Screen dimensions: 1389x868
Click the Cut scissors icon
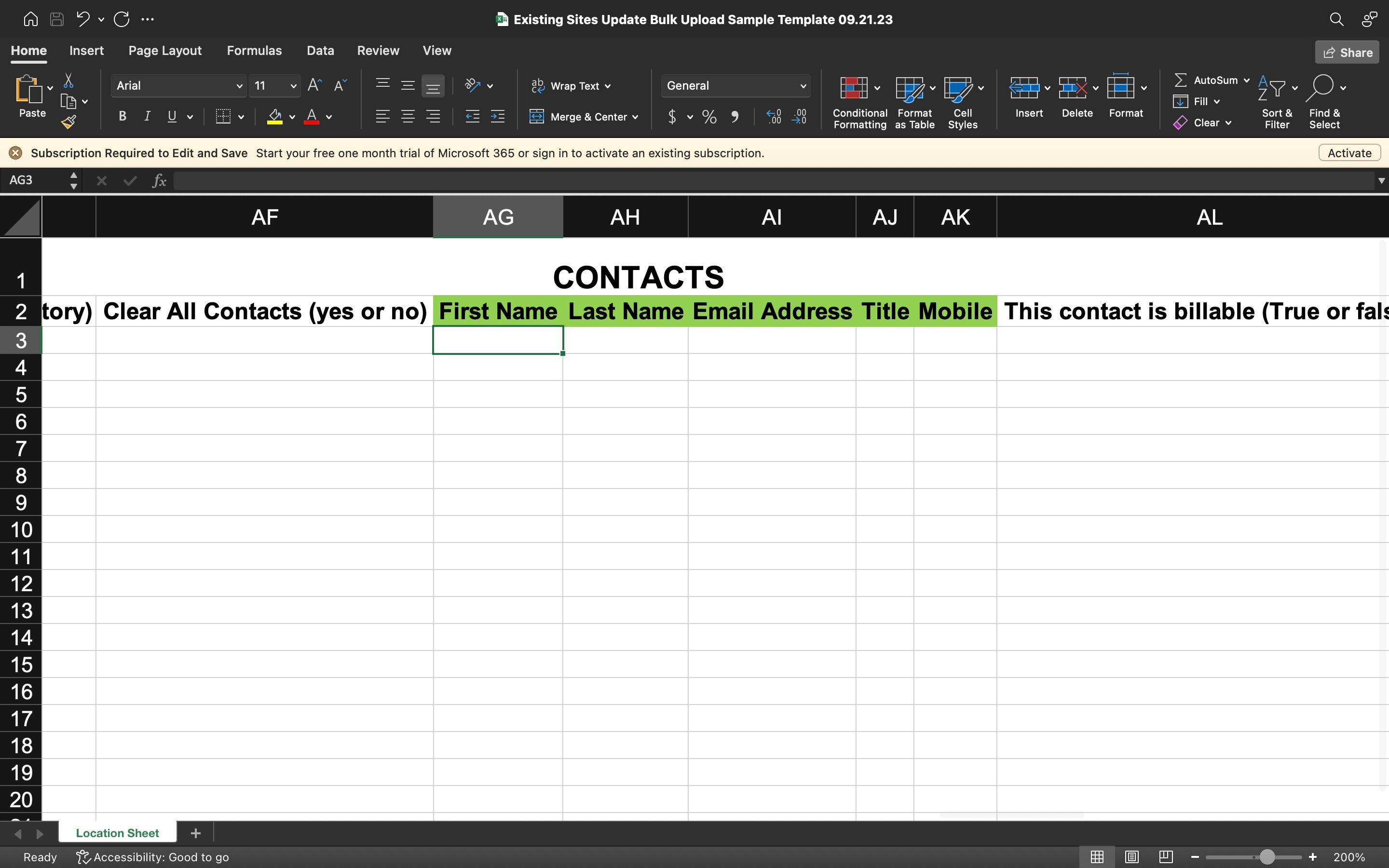click(x=68, y=81)
